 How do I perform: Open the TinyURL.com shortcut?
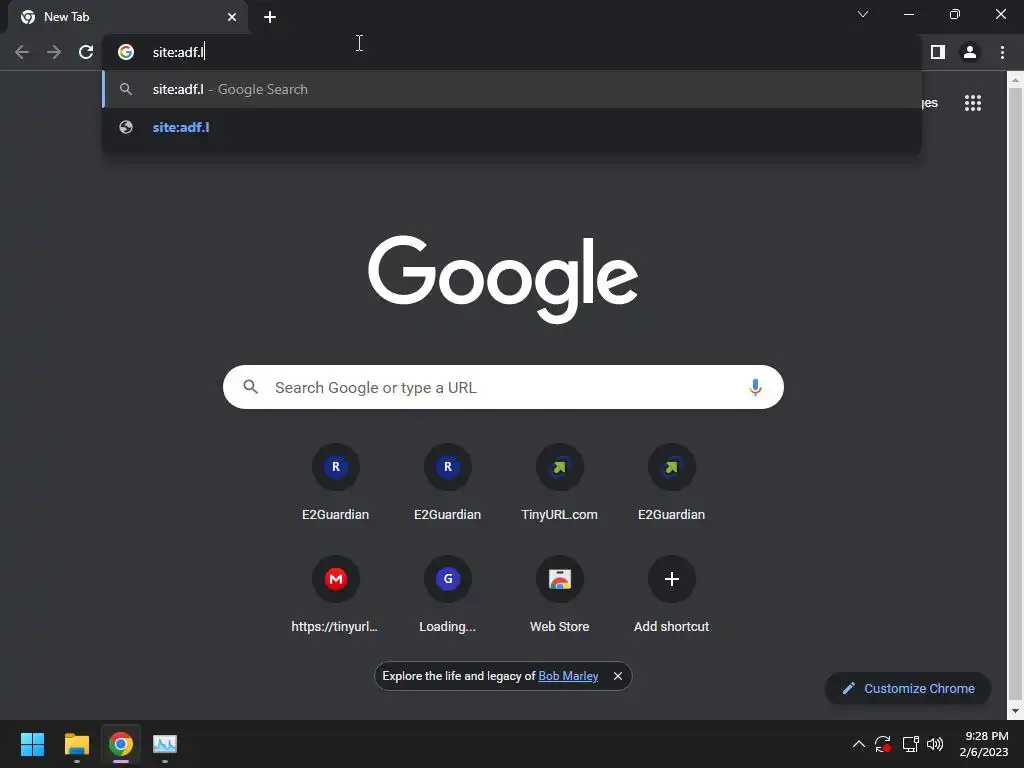coord(560,483)
